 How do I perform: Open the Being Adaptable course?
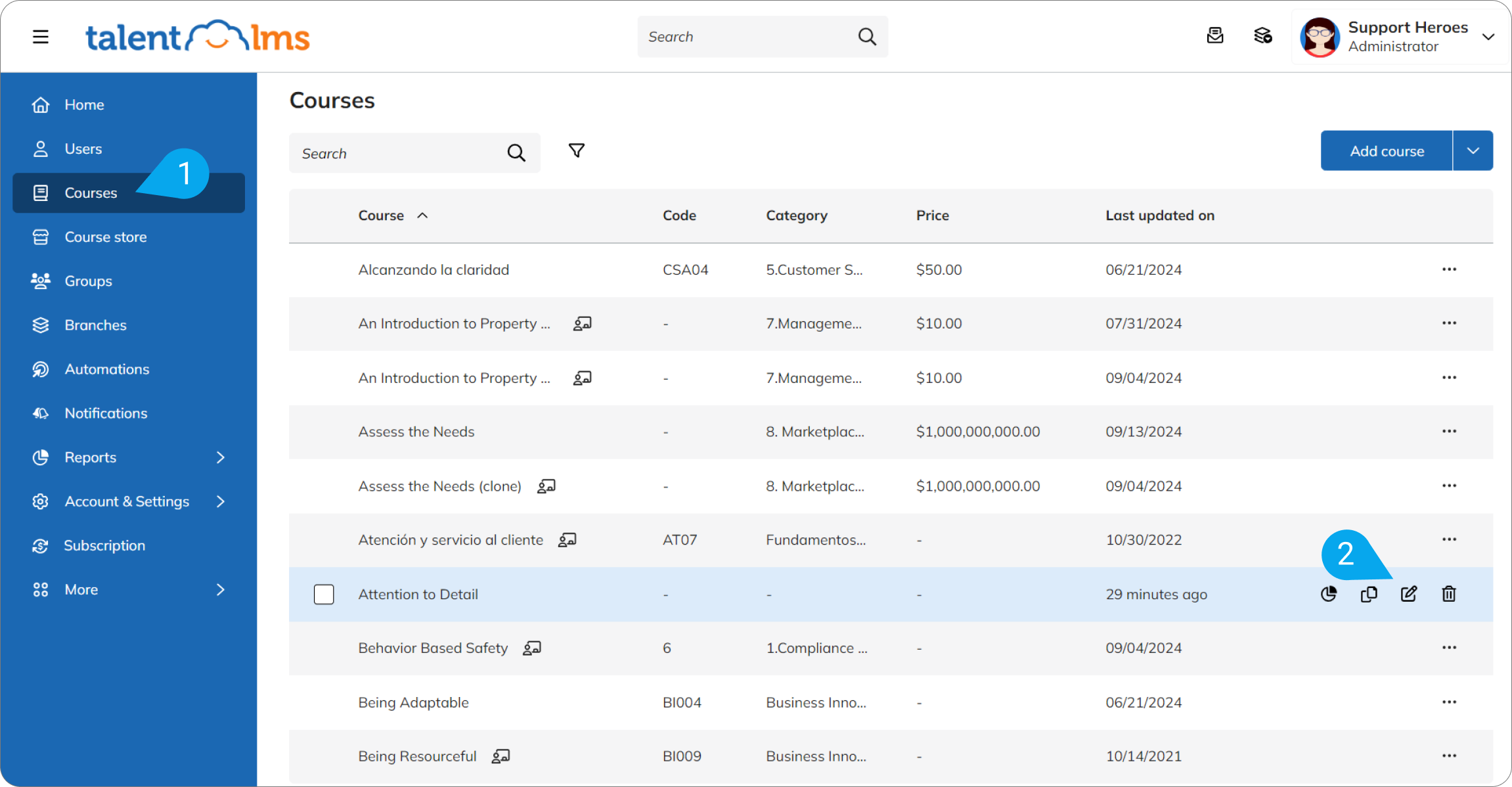(414, 703)
